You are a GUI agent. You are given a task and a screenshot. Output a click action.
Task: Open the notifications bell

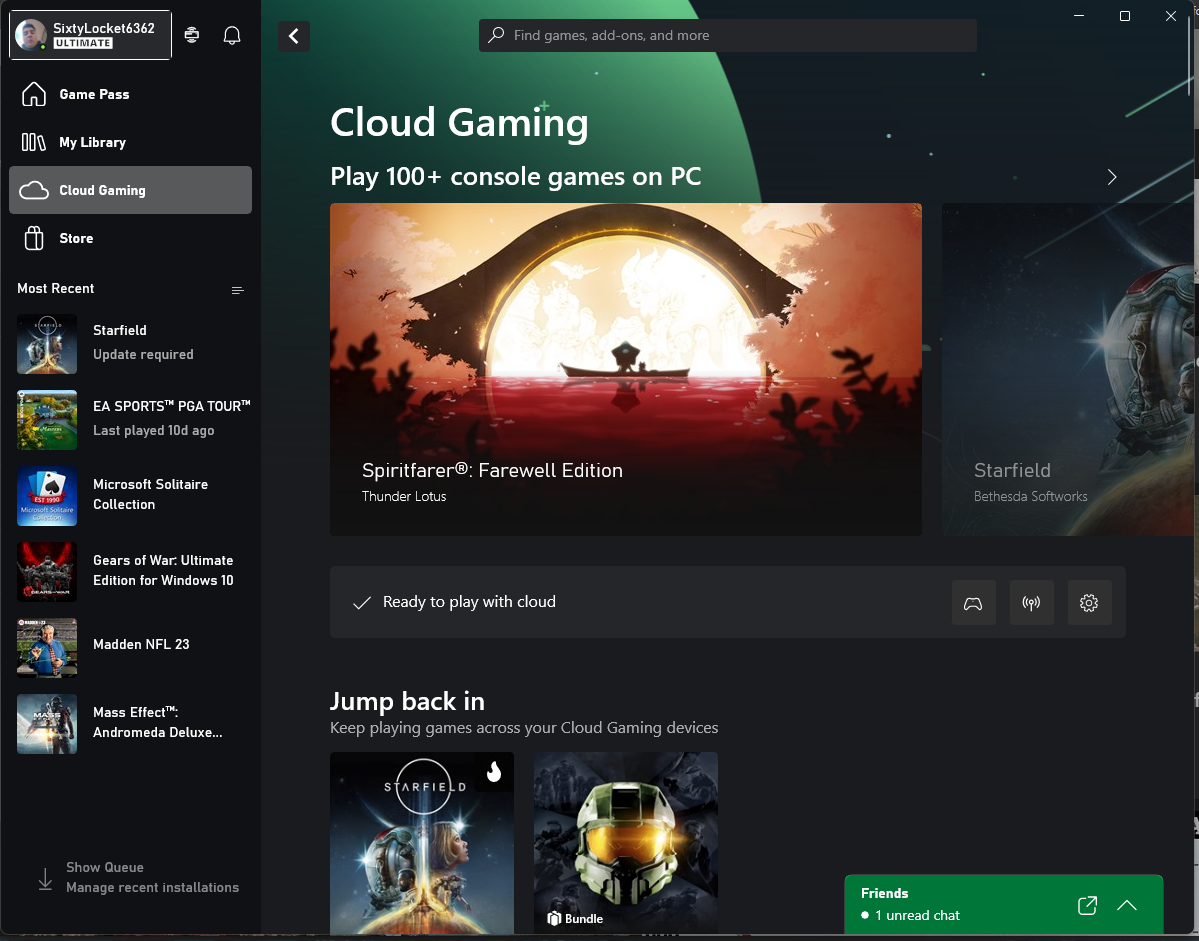tap(232, 36)
